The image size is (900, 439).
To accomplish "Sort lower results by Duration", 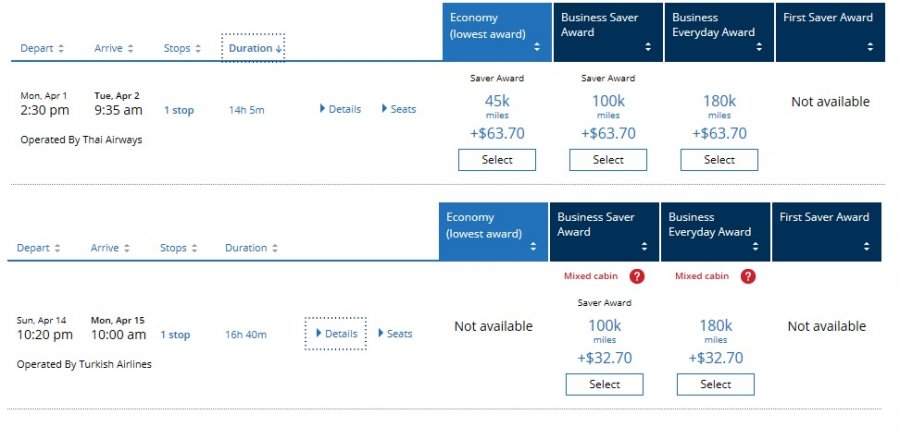I will [x=251, y=248].
